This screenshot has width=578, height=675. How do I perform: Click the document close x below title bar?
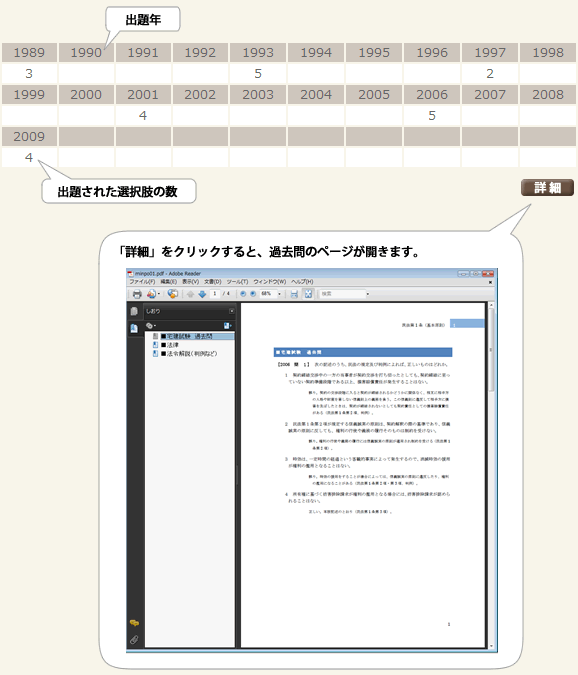coord(490,282)
